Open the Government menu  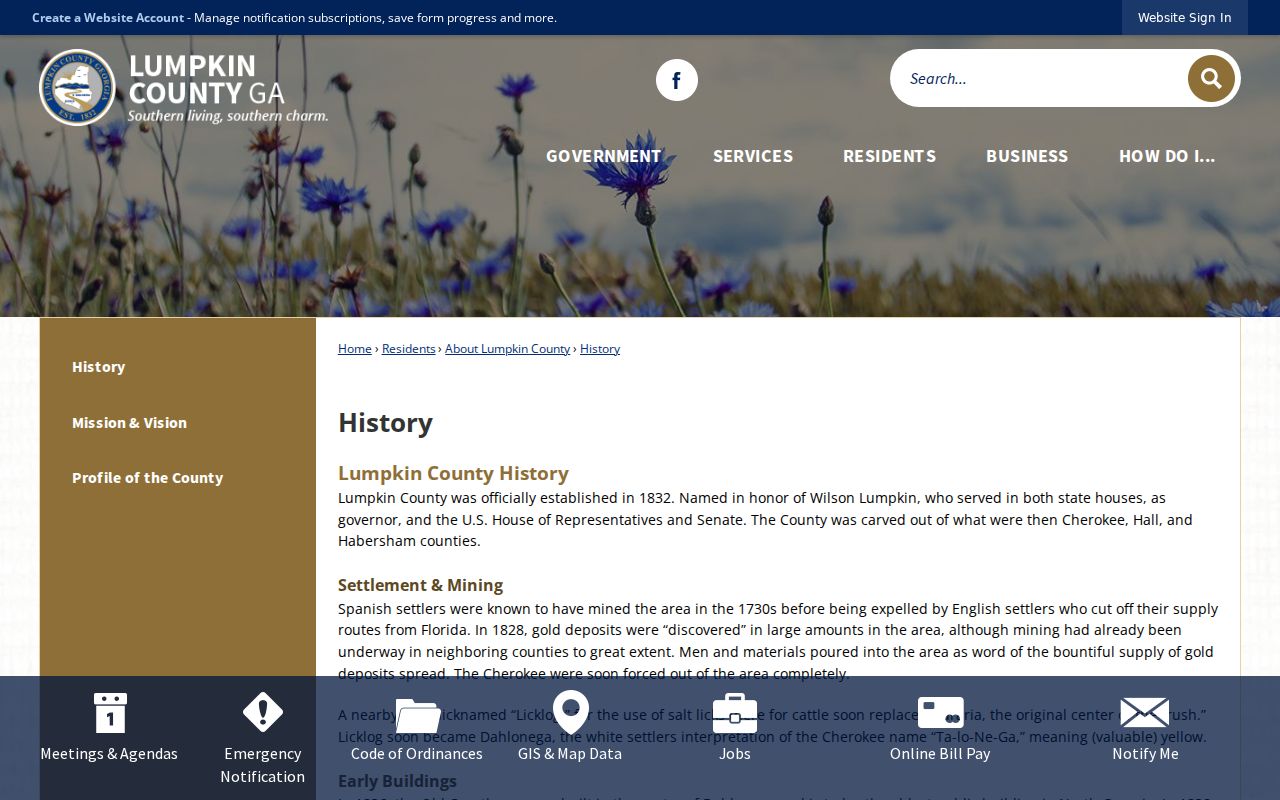603,156
